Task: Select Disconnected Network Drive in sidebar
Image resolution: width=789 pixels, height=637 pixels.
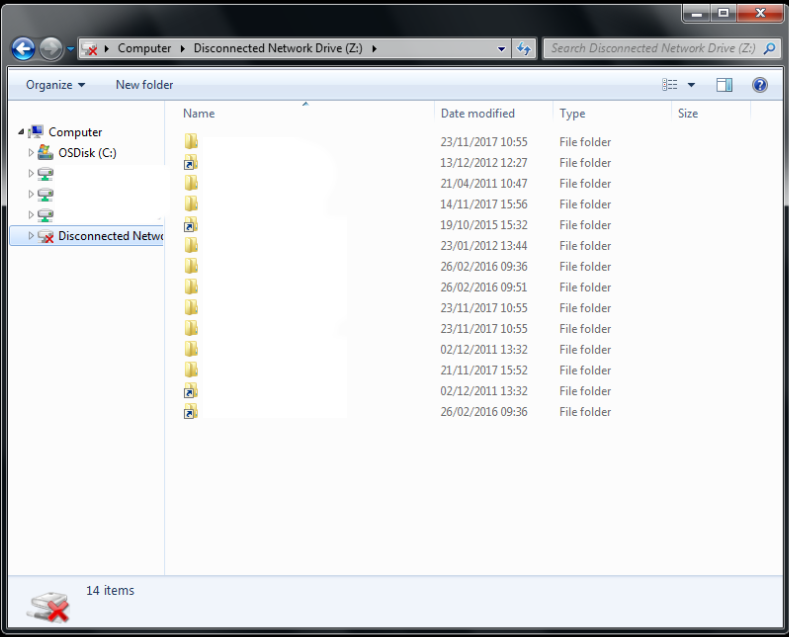Action: click(x=108, y=236)
